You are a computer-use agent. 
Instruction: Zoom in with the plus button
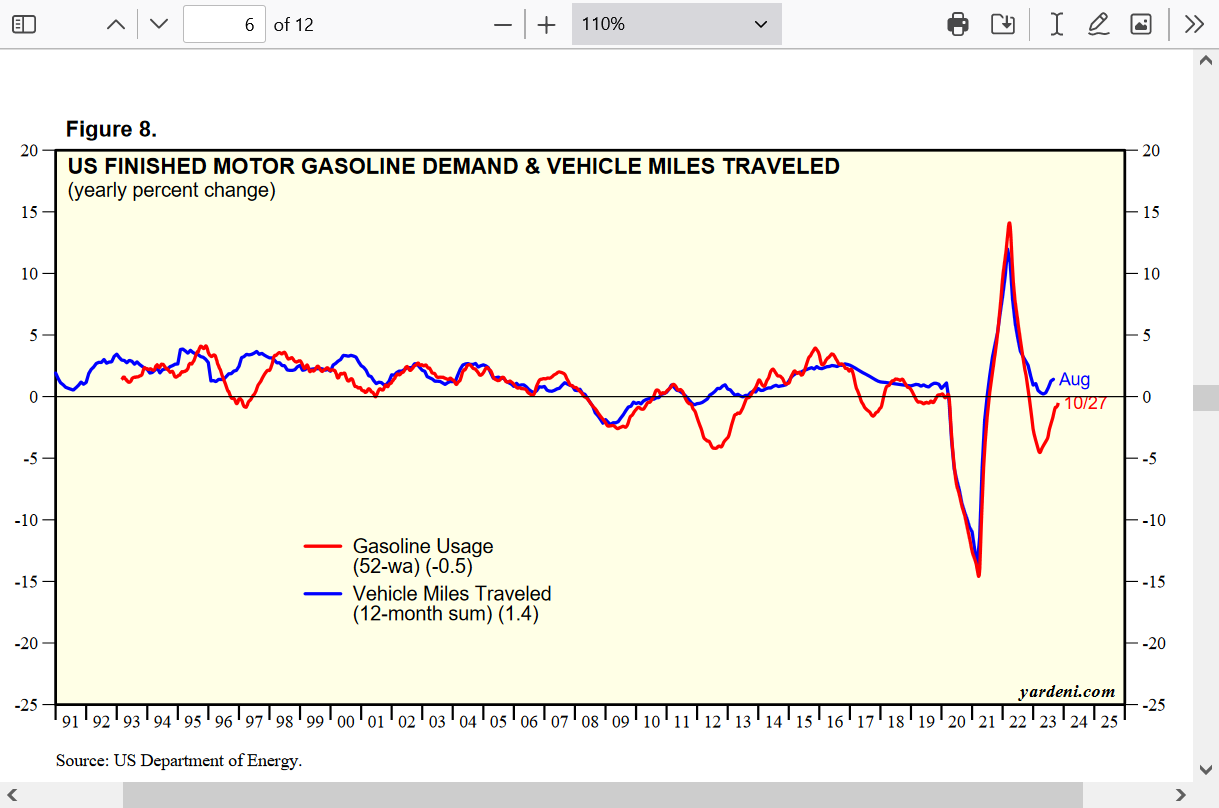(546, 24)
